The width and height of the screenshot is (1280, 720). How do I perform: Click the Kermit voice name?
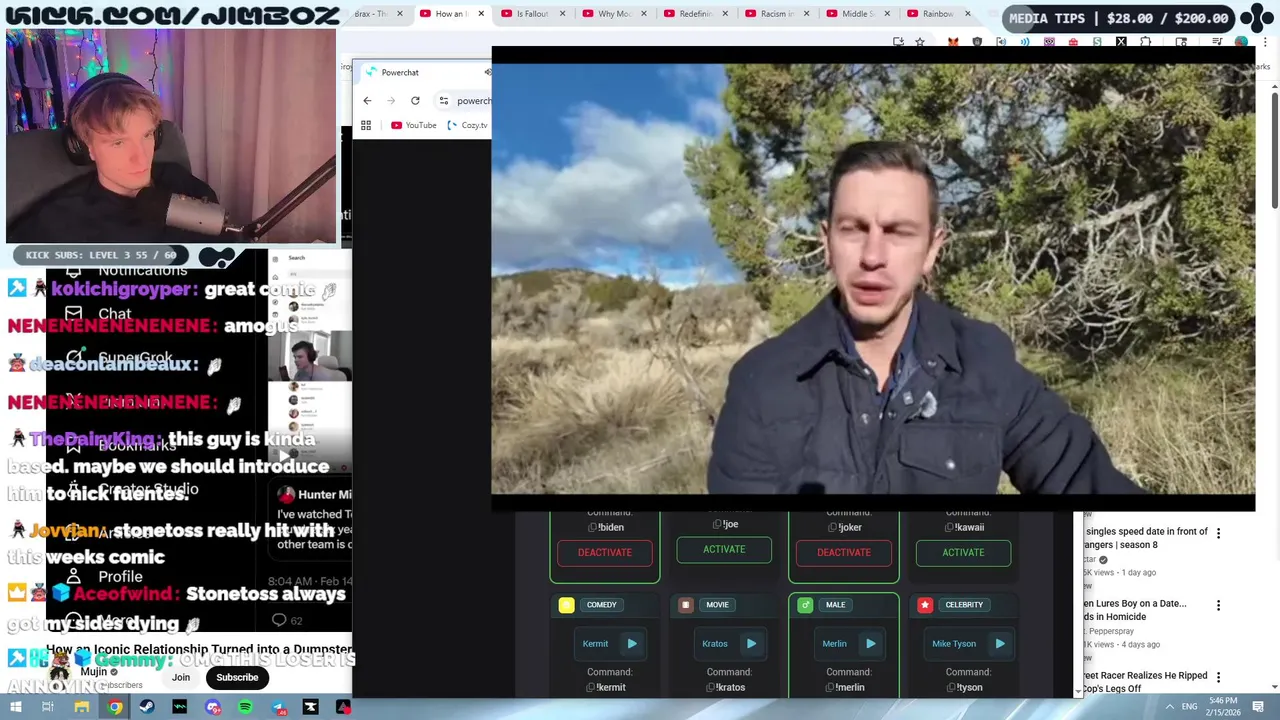coord(595,644)
